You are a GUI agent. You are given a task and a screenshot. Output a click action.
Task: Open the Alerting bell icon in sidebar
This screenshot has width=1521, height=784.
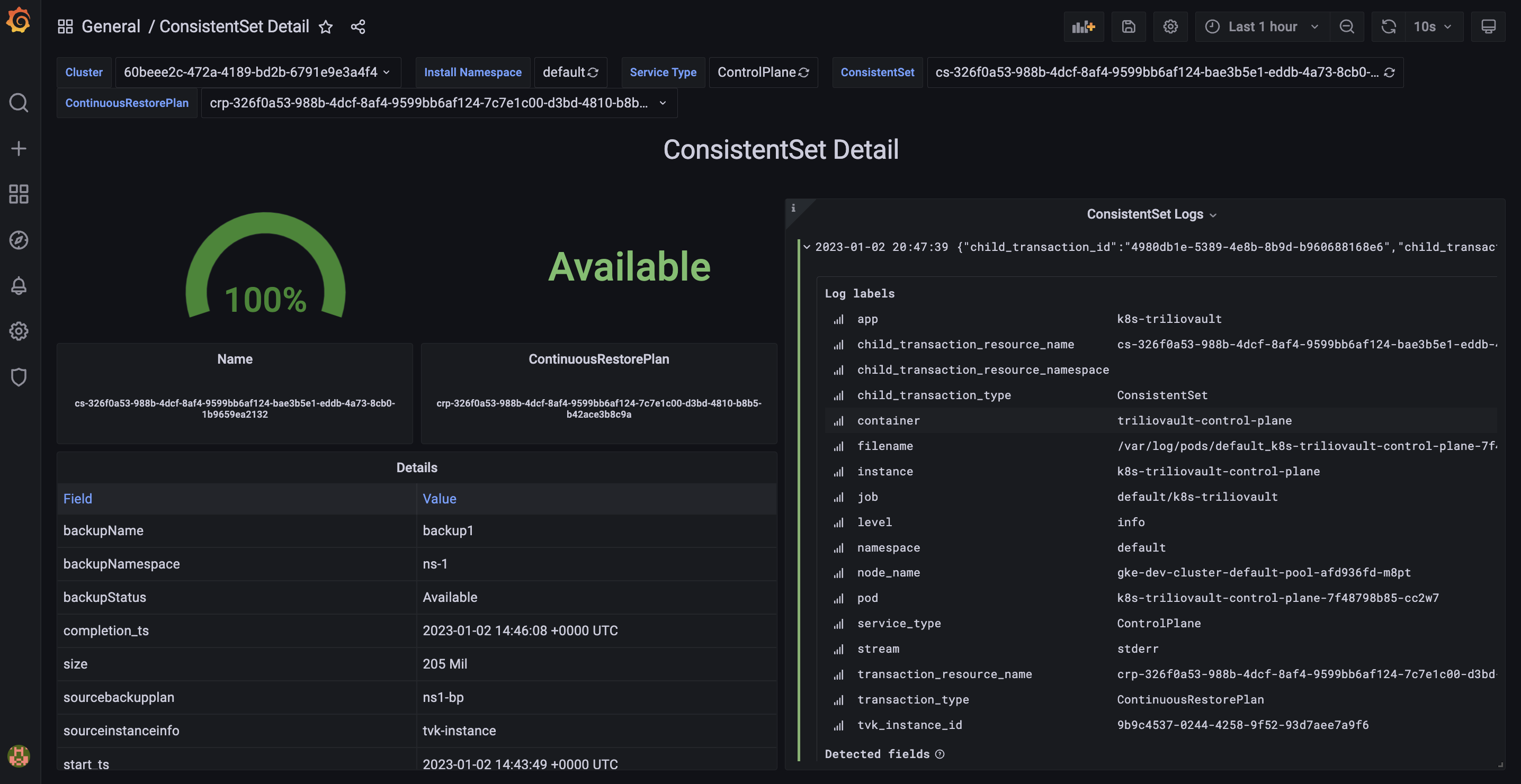point(19,286)
